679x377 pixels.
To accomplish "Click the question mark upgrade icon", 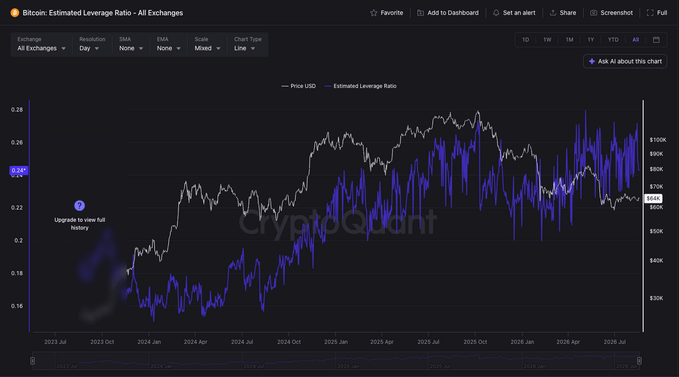I will (79, 206).
